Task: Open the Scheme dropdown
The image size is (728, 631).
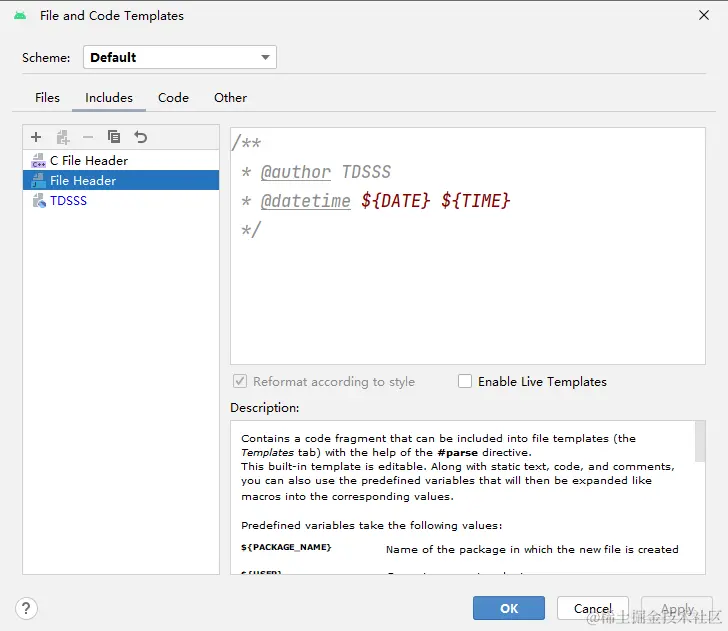Action: tap(180, 57)
